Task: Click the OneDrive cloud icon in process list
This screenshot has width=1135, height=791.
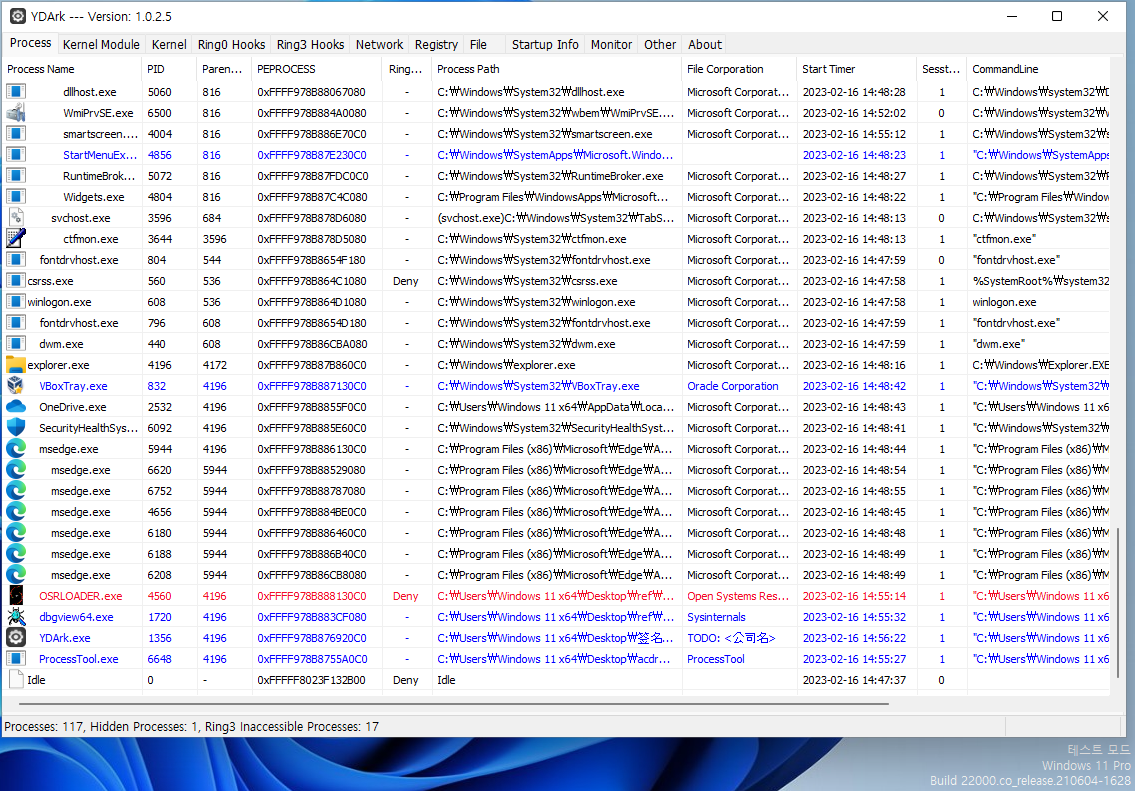Action: 16,407
